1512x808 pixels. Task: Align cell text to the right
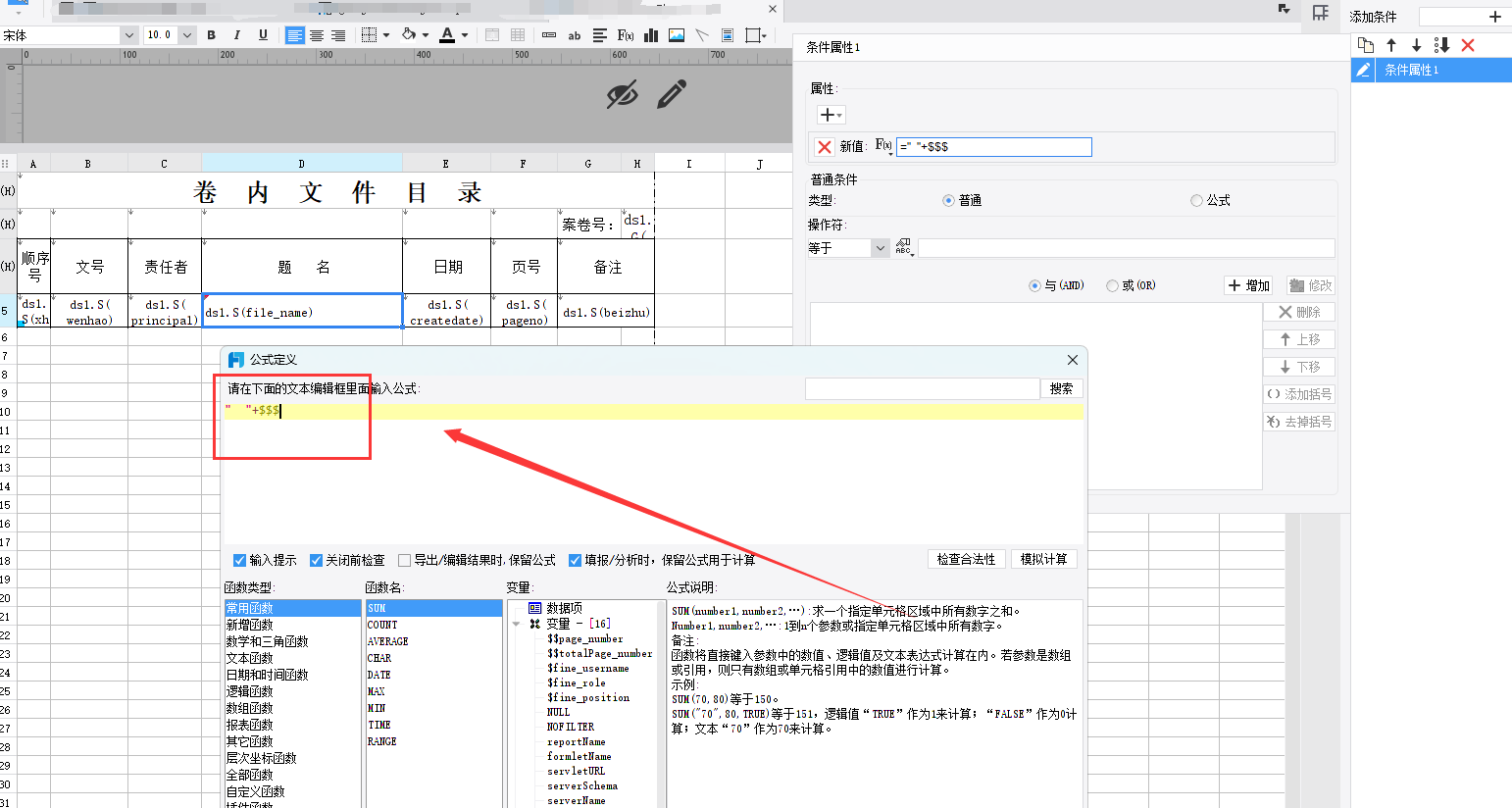(x=338, y=35)
